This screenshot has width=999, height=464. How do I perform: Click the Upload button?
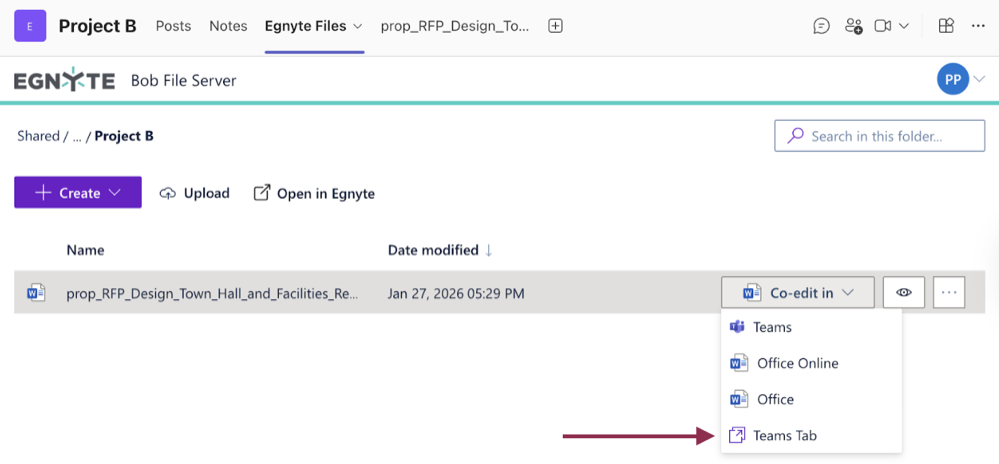195,193
